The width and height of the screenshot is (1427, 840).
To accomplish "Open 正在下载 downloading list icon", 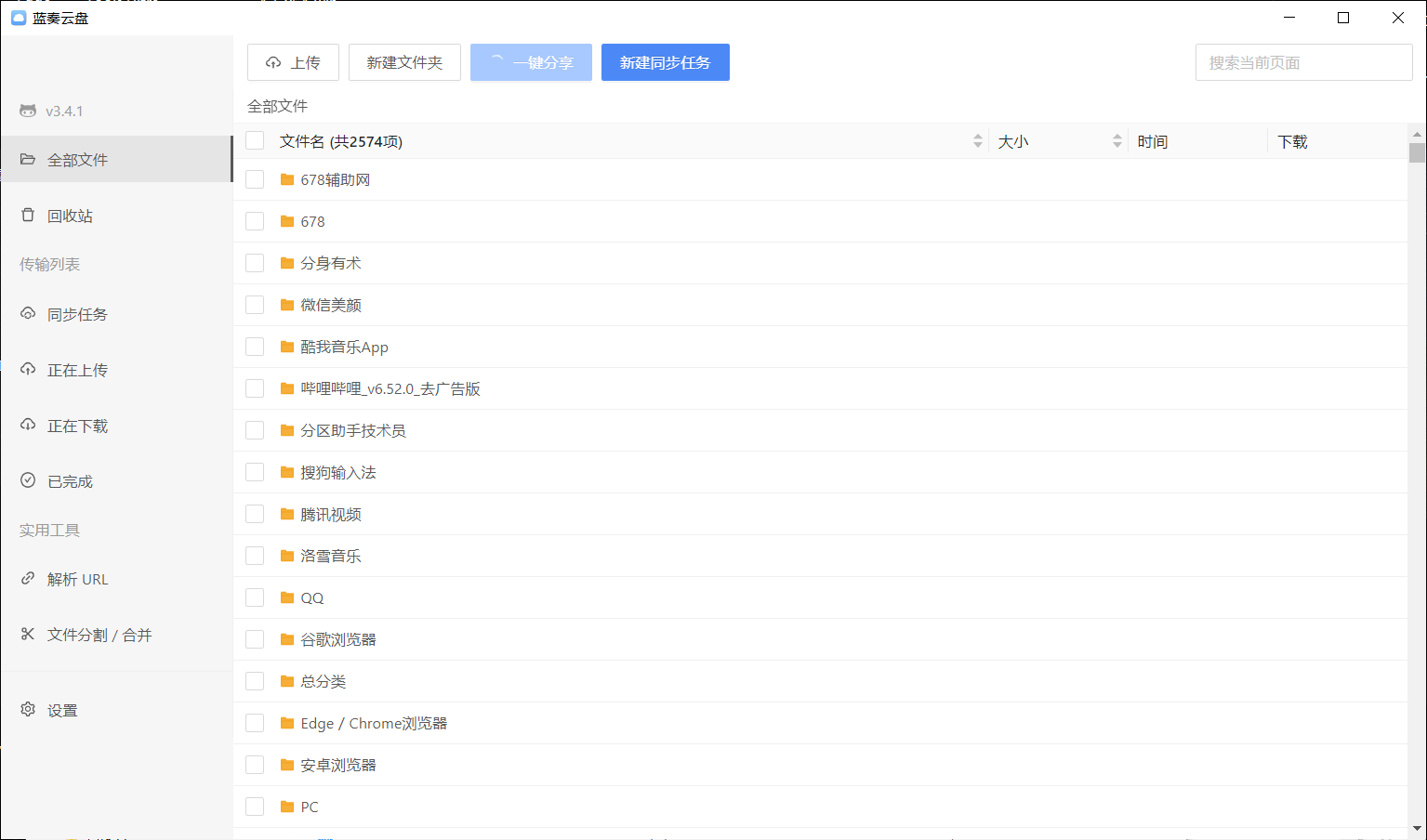I will (28, 425).
